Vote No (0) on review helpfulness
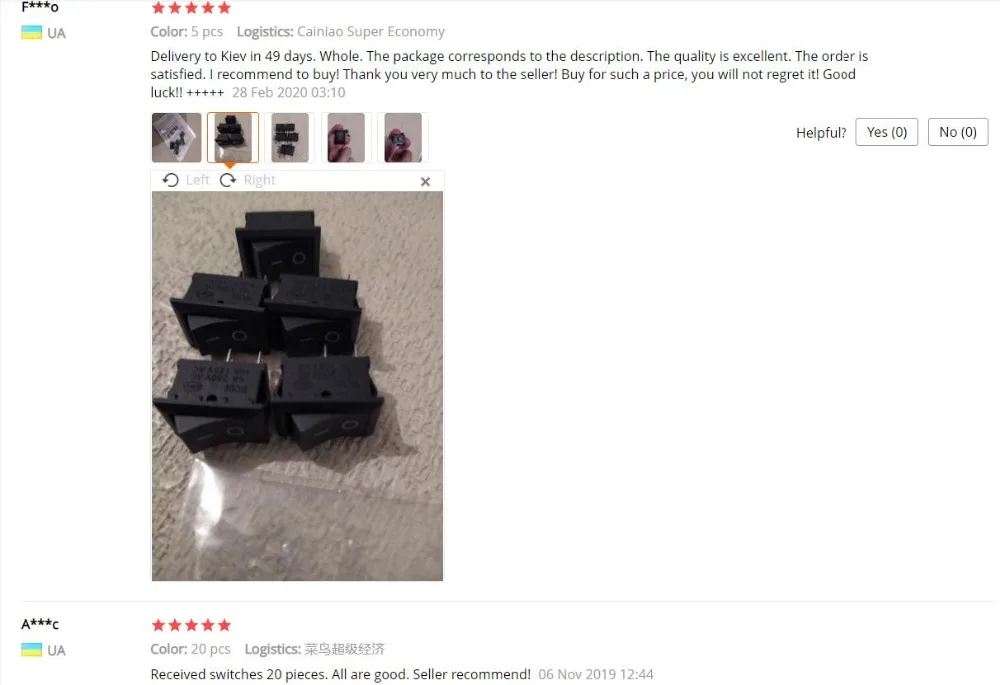Viewport: 1000px width, 685px height. (958, 132)
